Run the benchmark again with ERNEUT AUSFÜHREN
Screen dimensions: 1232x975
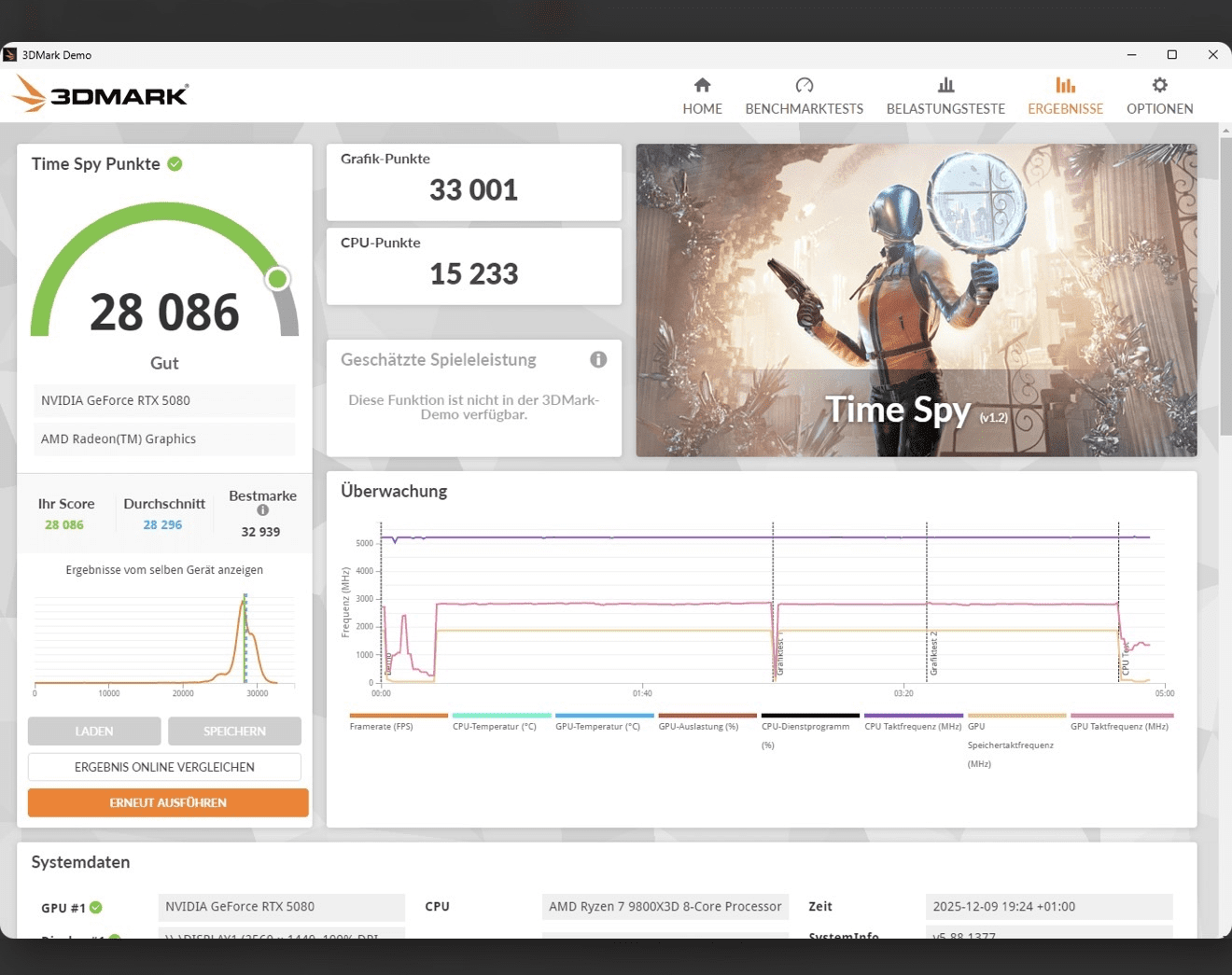coord(168,802)
